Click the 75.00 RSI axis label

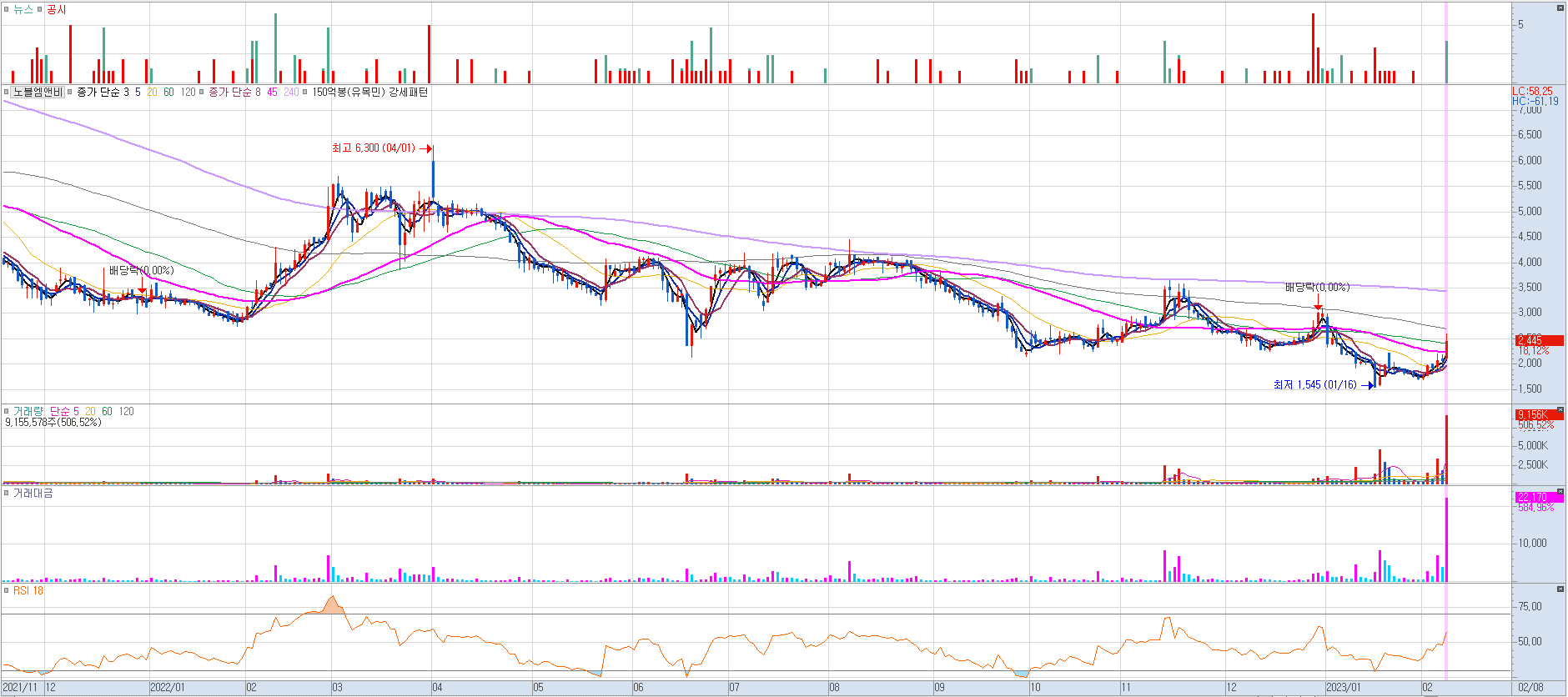(x=1530, y=606)
